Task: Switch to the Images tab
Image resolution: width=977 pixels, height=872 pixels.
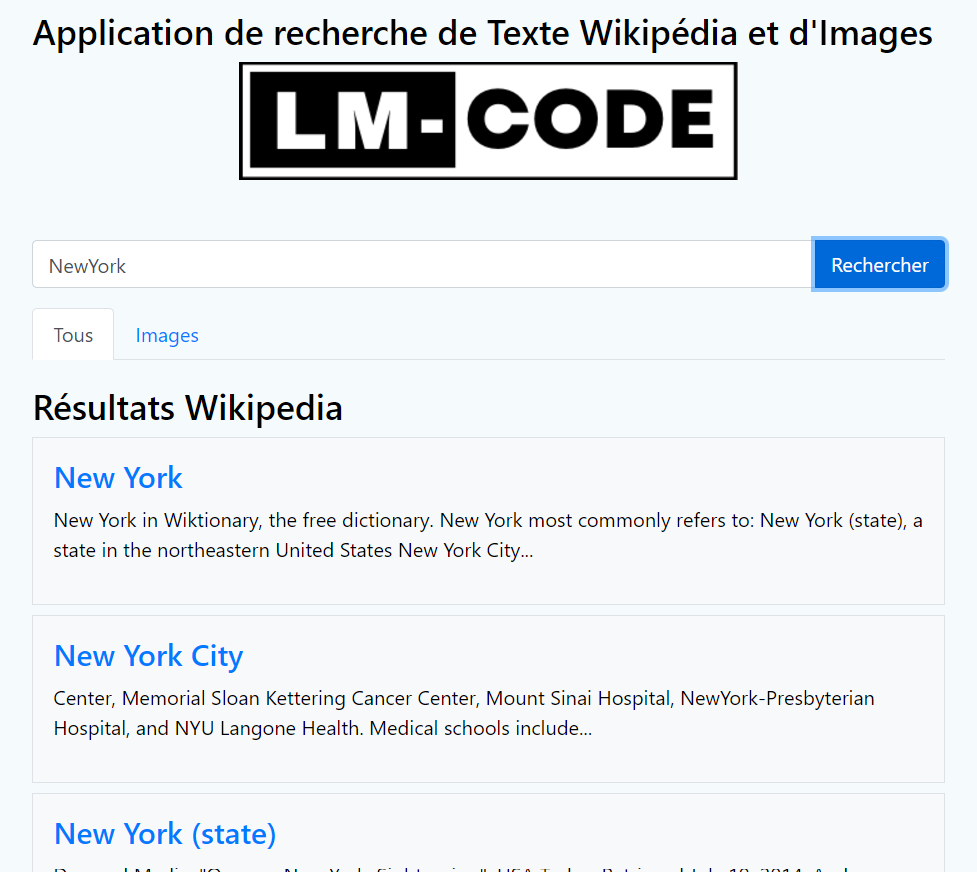Action: (167, 335)
